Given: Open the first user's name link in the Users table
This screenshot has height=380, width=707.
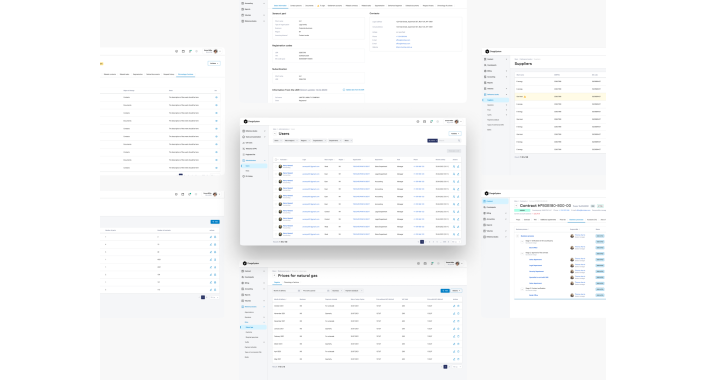Looking at the screenshot, I should coord(288,165).
